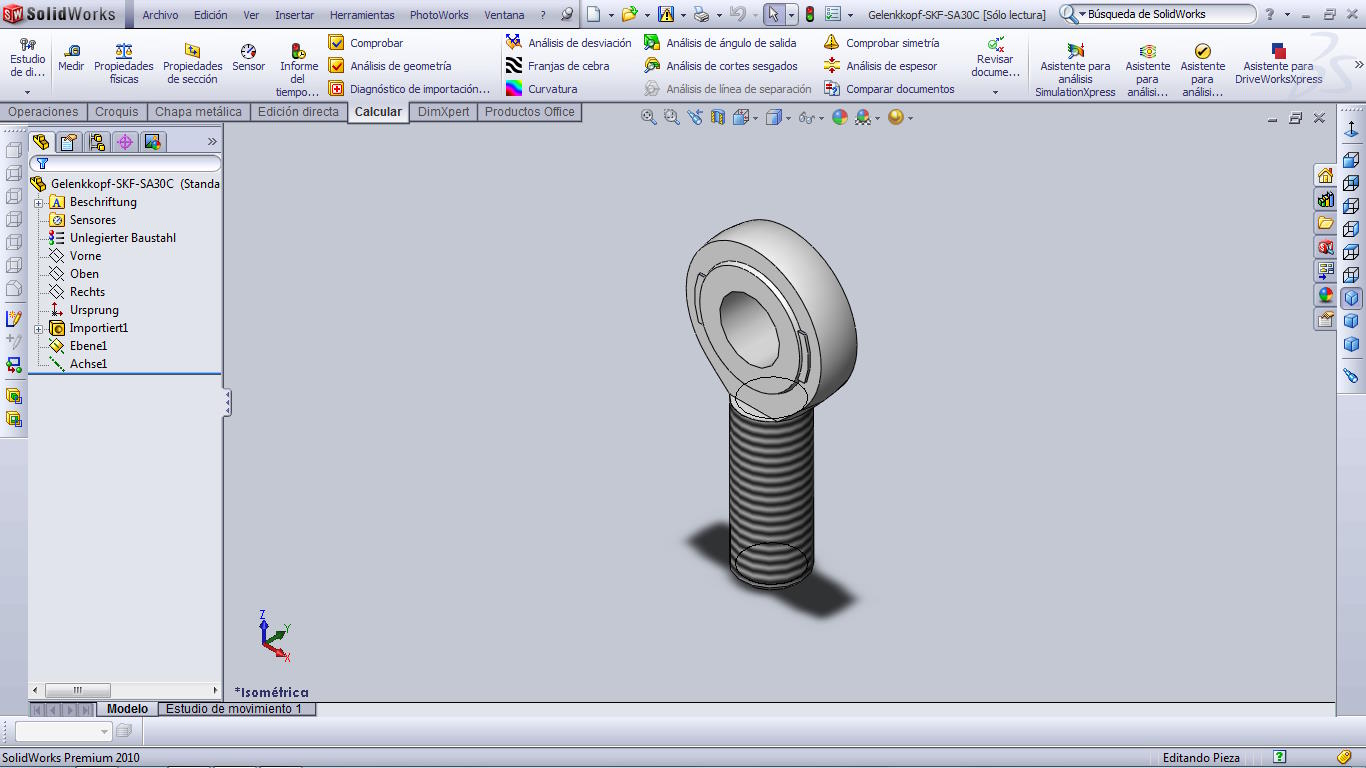Switch to Estudio de movimiento 1 tab
This screenshot has width=1366, height=768.
click(236, 709)
